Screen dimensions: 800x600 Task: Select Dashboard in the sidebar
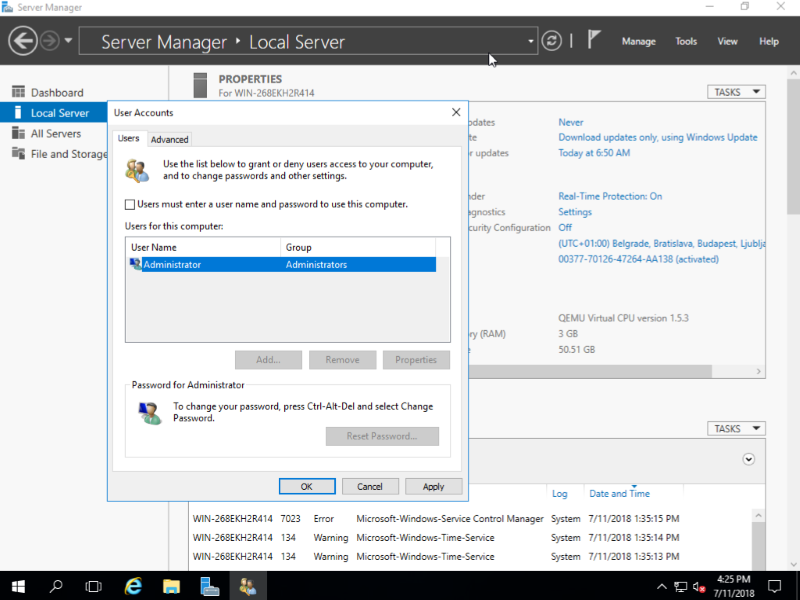pyautogui.click(x=57, y=92)
